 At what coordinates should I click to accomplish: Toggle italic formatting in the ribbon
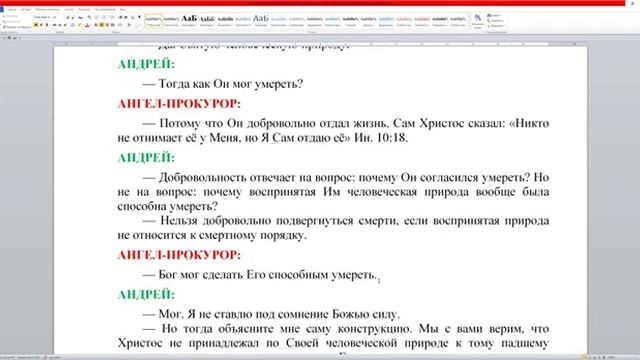41,25
